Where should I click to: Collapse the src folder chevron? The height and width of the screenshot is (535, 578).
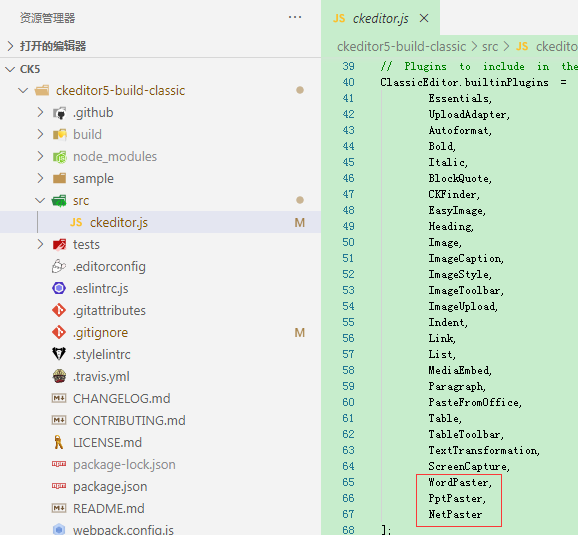point(40,201)
